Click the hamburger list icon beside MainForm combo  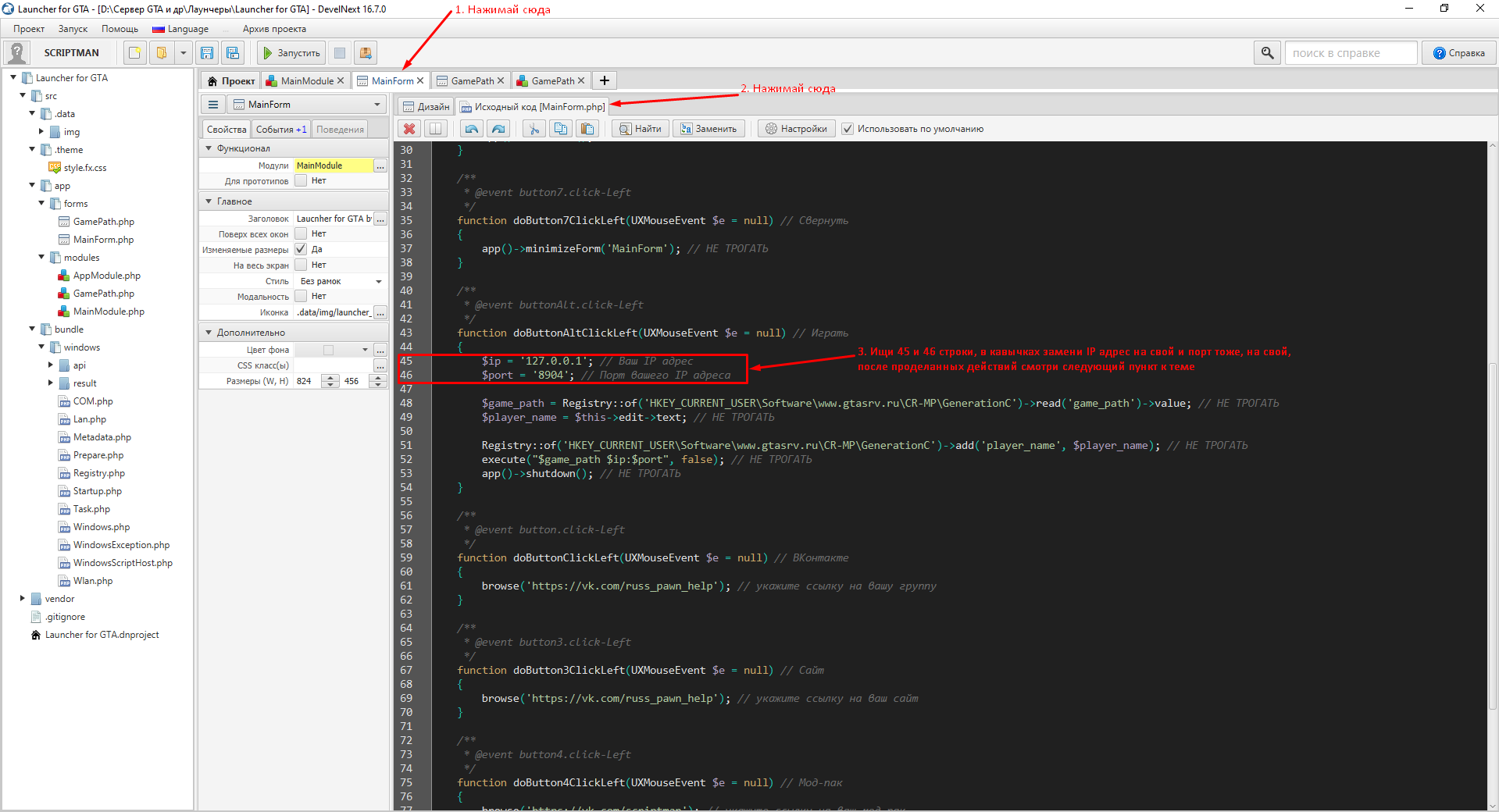tap(212, 104)
